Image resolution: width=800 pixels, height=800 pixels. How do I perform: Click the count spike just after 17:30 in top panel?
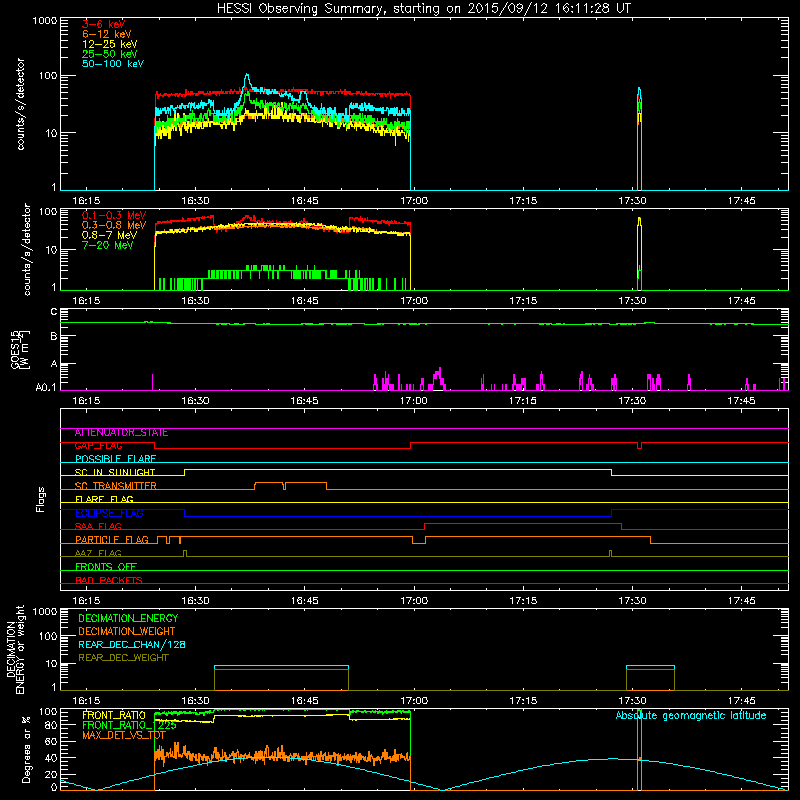click(639, 138)
